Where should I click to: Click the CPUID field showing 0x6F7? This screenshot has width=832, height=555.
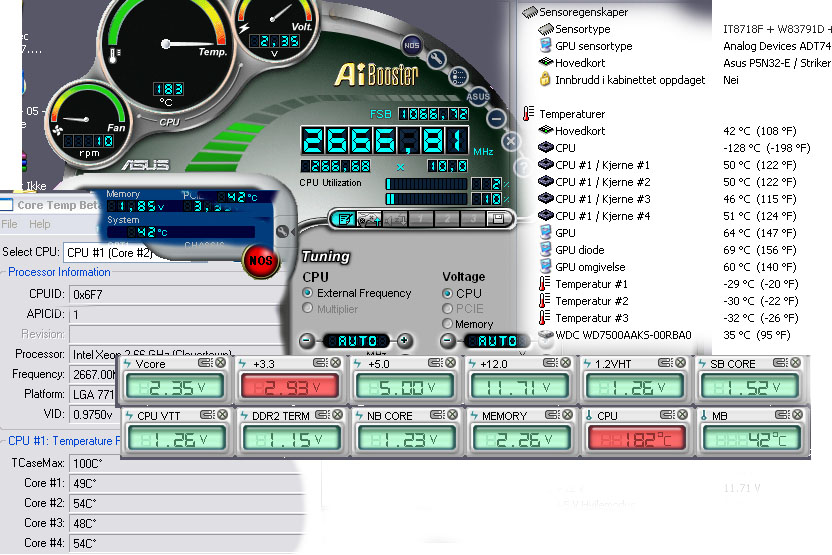(178, 294)
